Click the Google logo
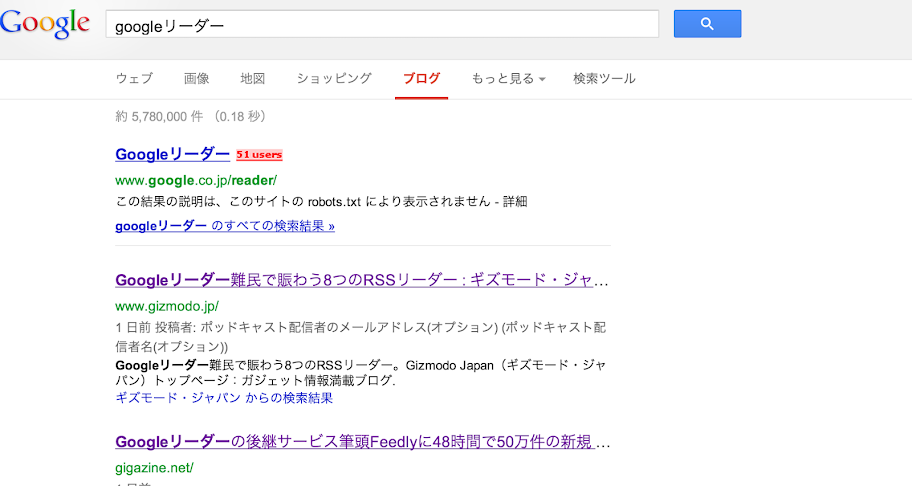The height and width of the screenshot is (486, 912). tap(45, 24)
